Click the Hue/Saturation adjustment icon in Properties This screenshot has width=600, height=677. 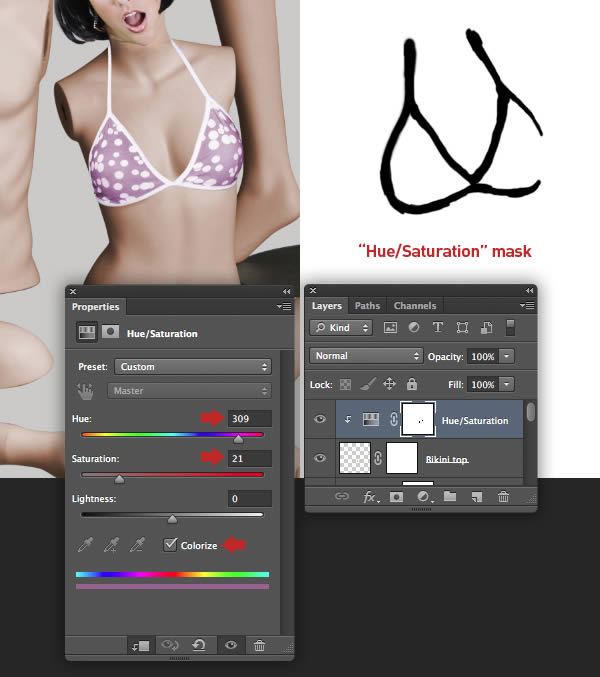[86, 332]
